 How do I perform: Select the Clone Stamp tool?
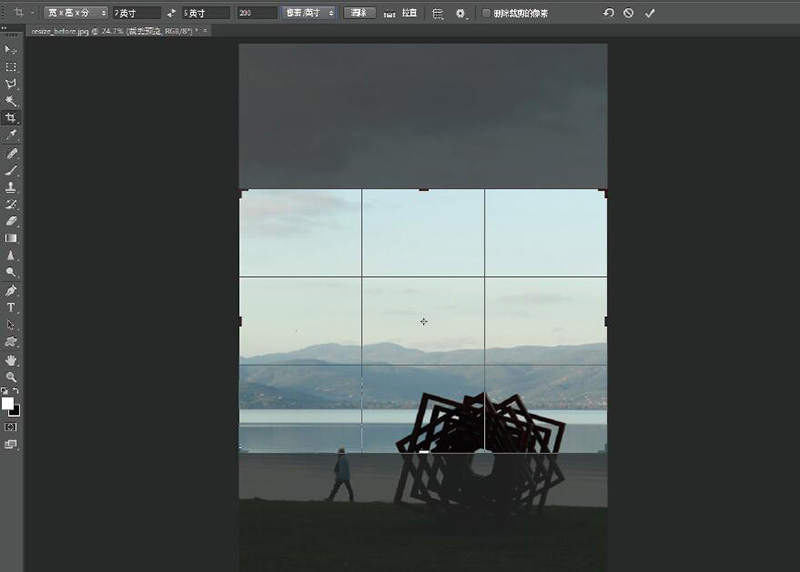point(11,187)
